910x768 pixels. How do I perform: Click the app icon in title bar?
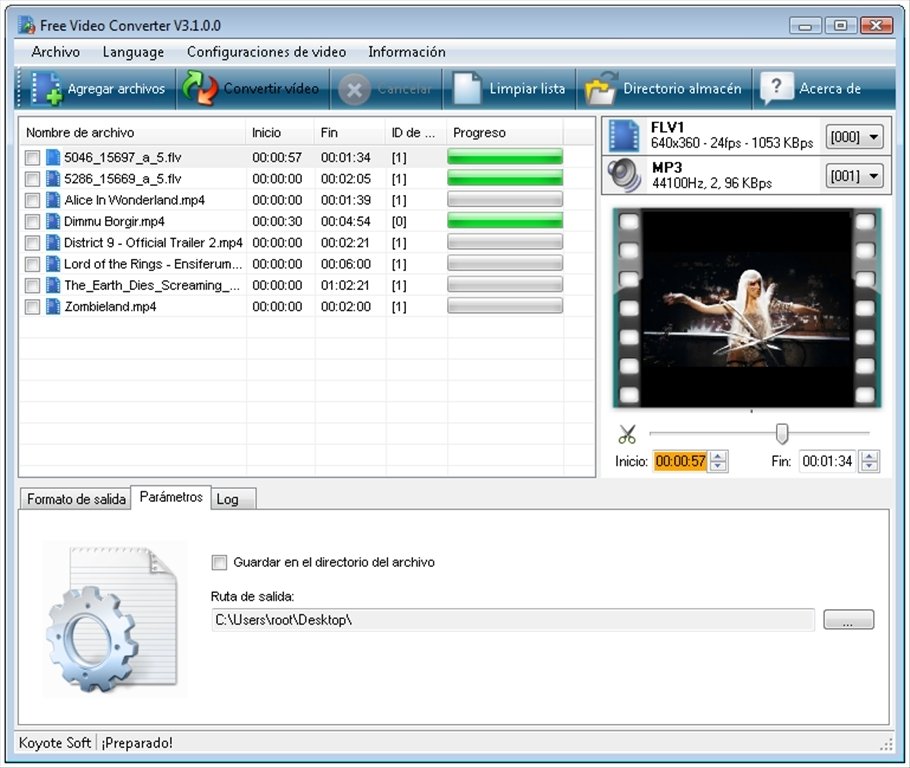point(26,25)
